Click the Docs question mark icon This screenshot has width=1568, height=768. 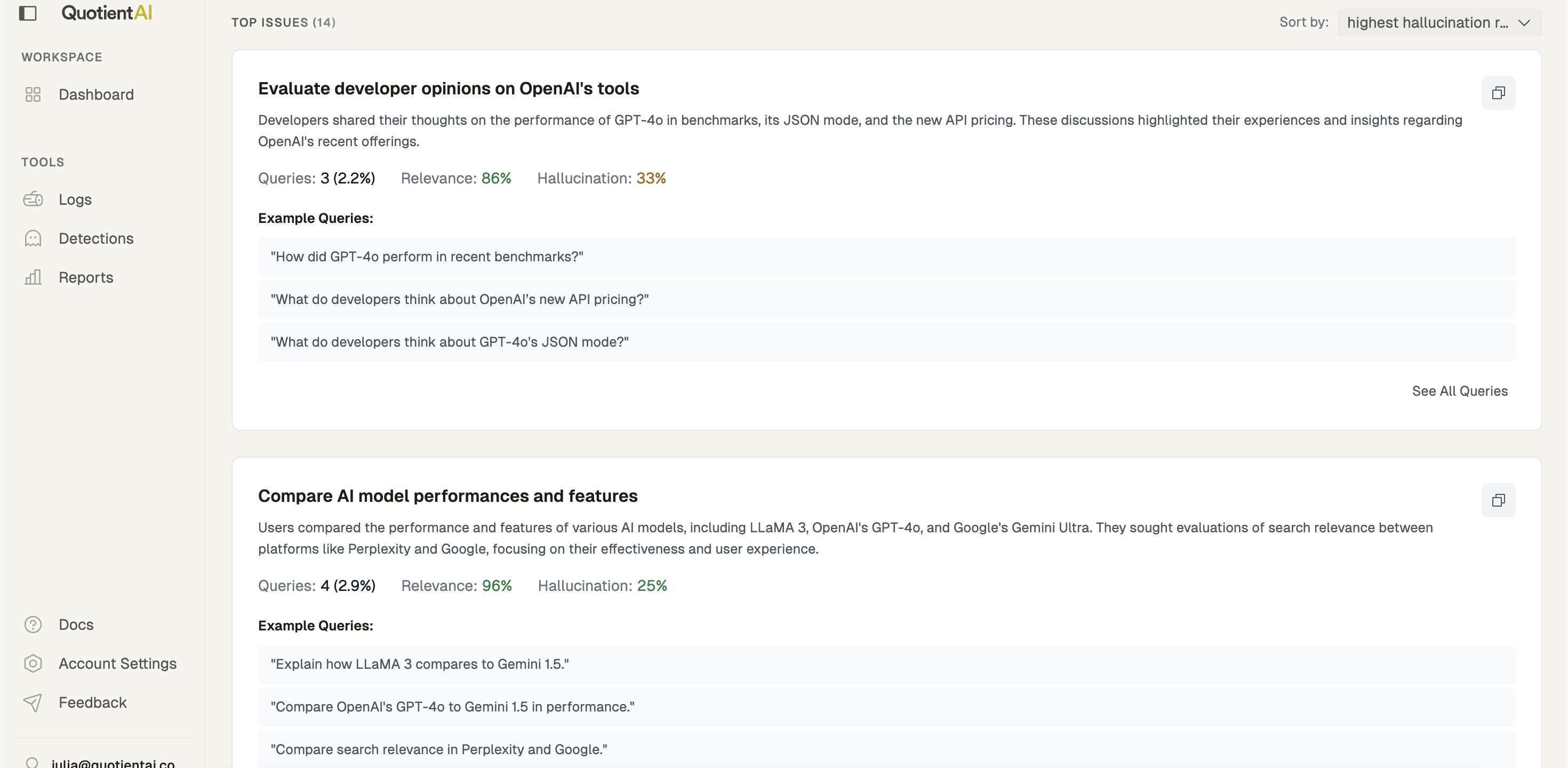pyautogui.click(x=33, y=625)
